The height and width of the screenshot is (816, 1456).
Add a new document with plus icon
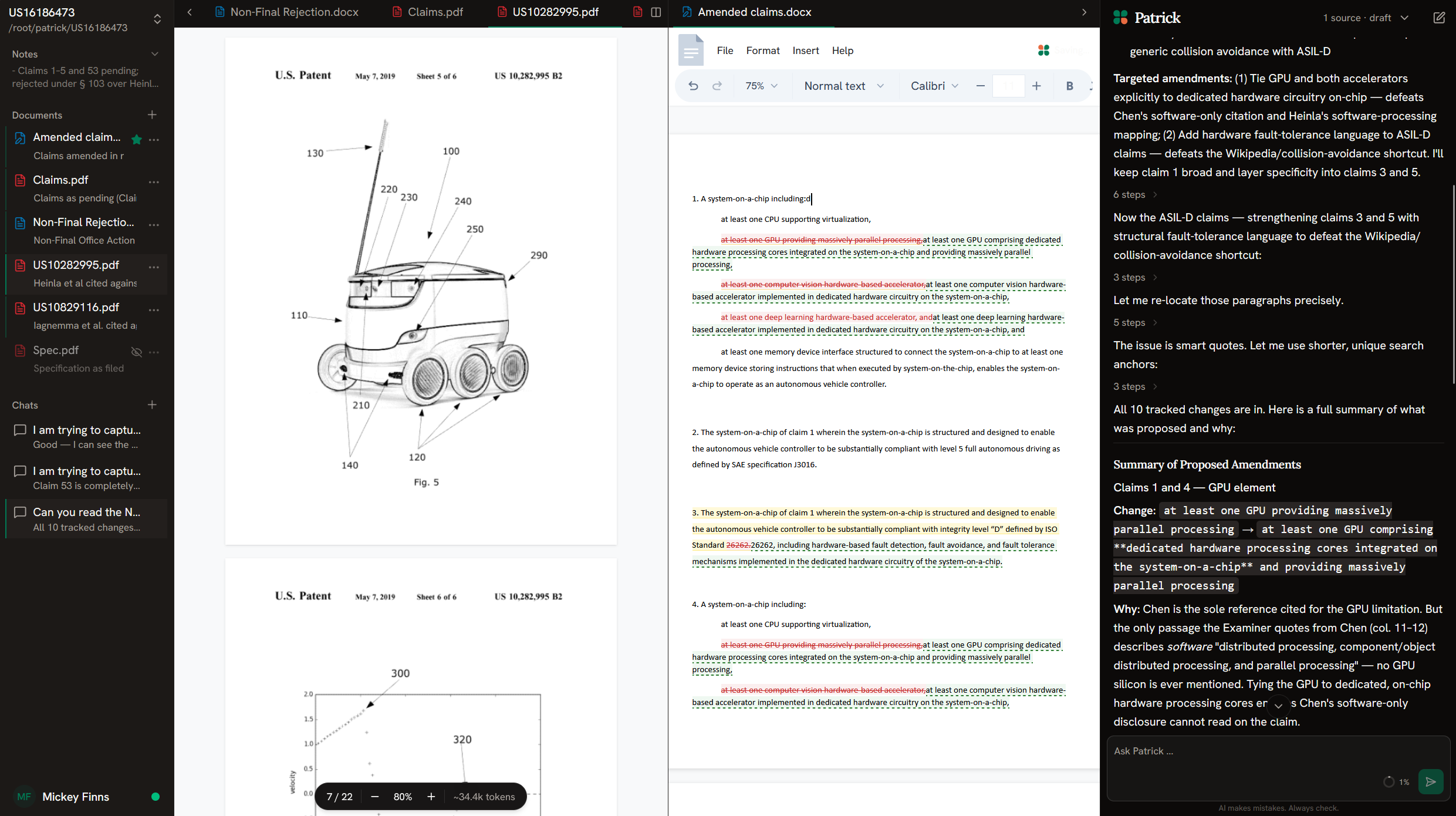152,114
